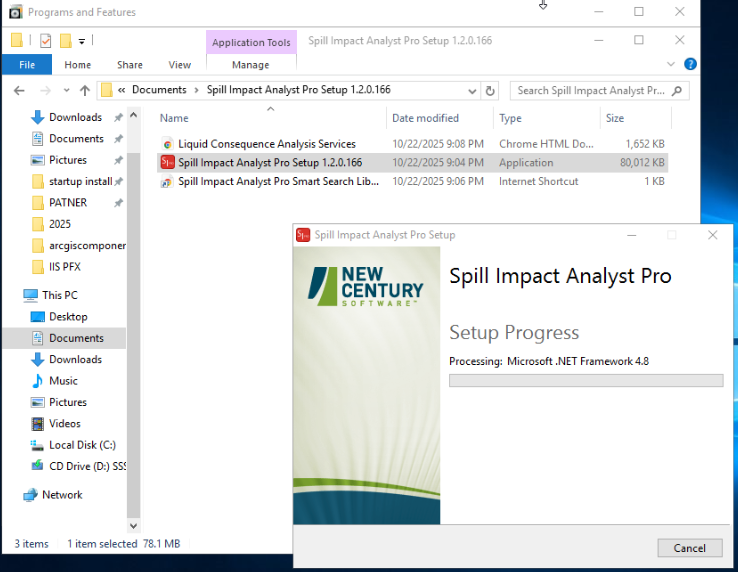Click Local Disk (C:) in navigation pane
Screen dimensions: 738x572
[82, 445]
